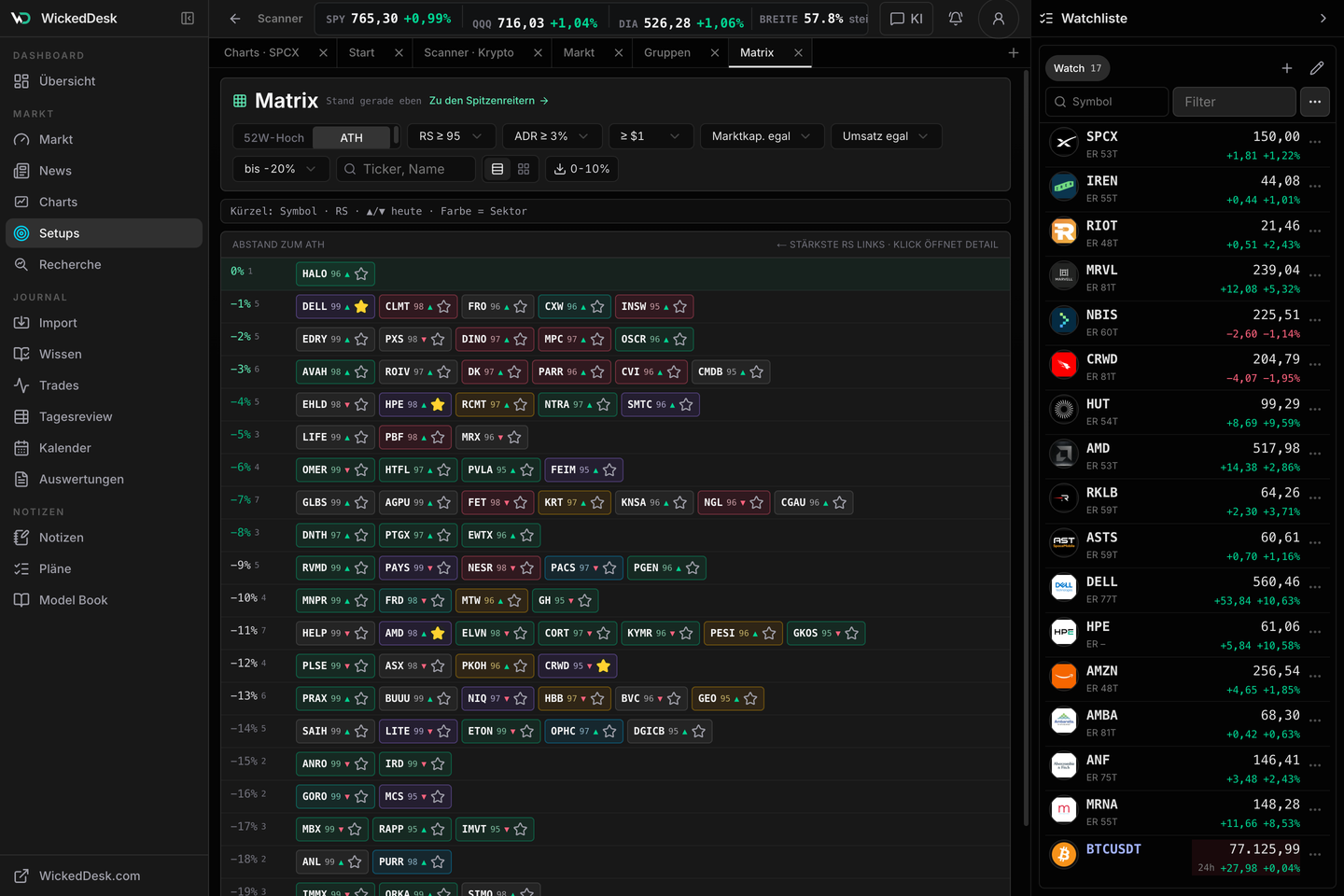Image resolution: width=1344 pixels, height=896 pixels.
Task: Expand the Watchliste panel chevron
Action: (x=1323, y=19)
